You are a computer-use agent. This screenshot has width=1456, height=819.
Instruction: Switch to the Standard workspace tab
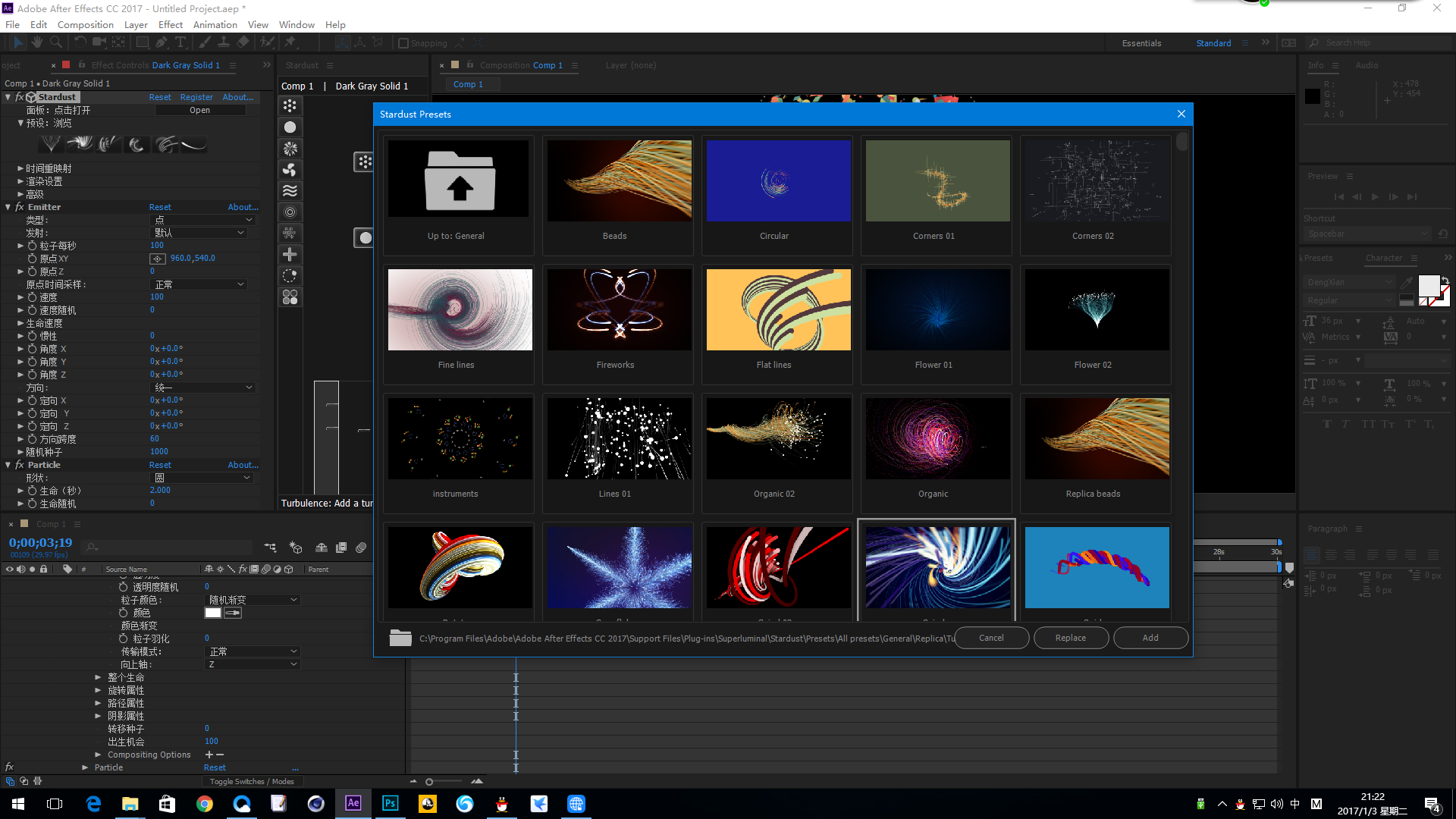(x=1213, y=43)
